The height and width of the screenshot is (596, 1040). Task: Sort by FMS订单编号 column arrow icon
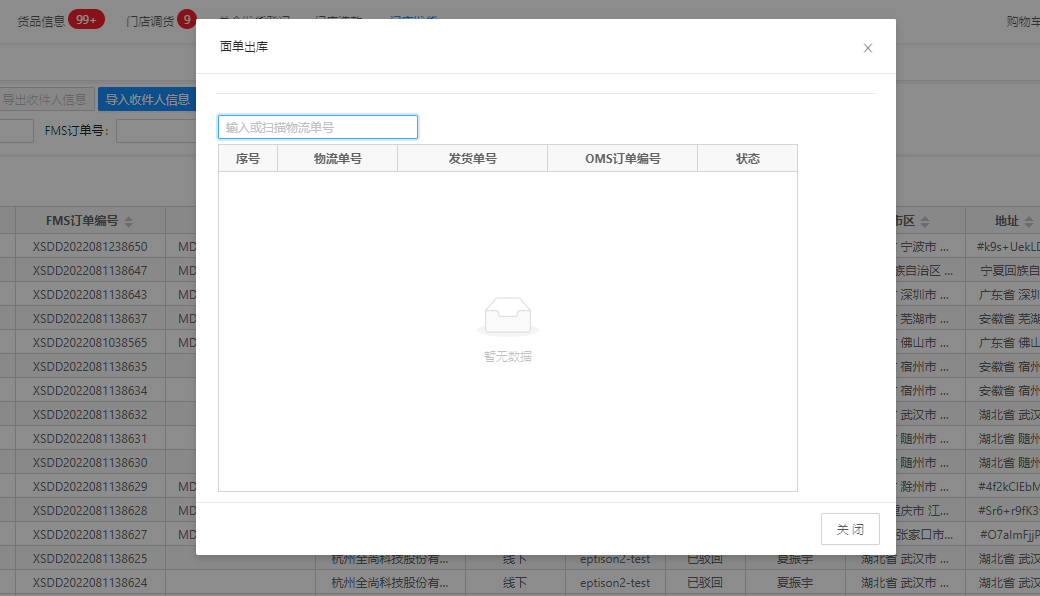click(128, 221)
